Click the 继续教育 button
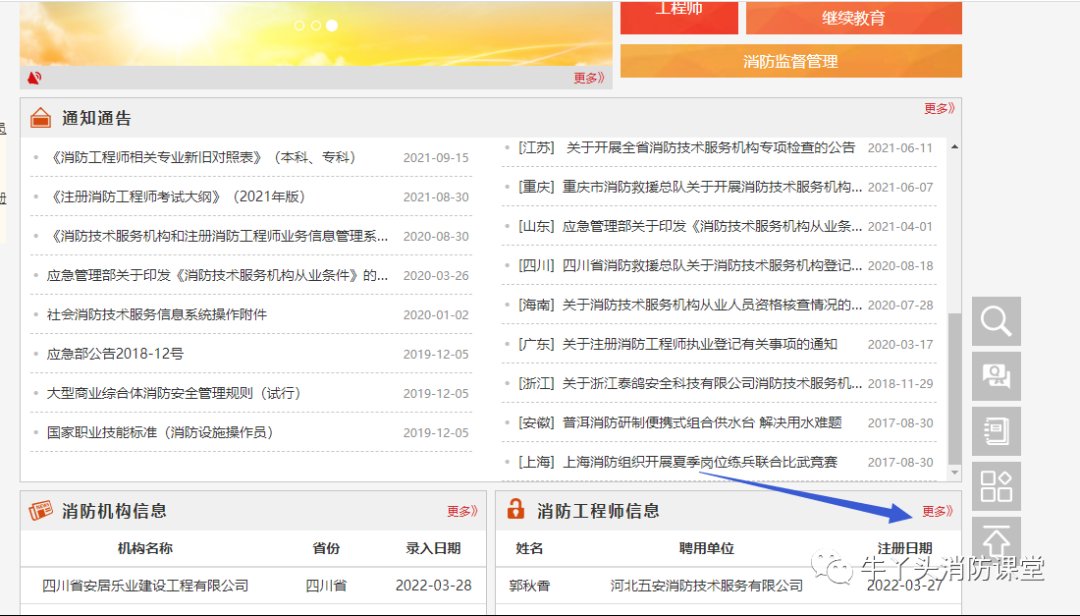1080x616 pixels. pyautogui.click(x=853, y=17)
